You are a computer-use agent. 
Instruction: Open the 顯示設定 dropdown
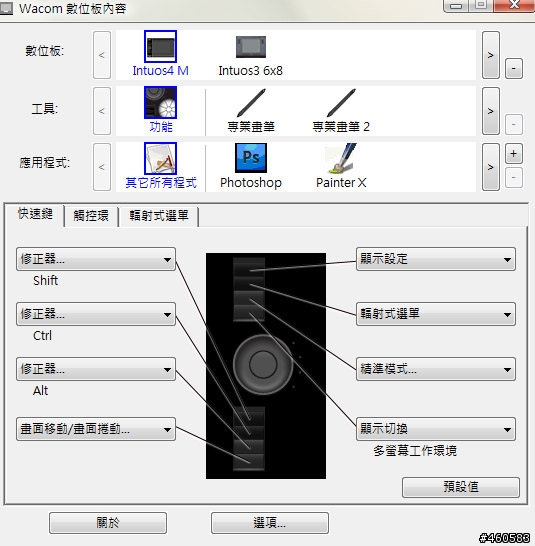tap(436, 259)
